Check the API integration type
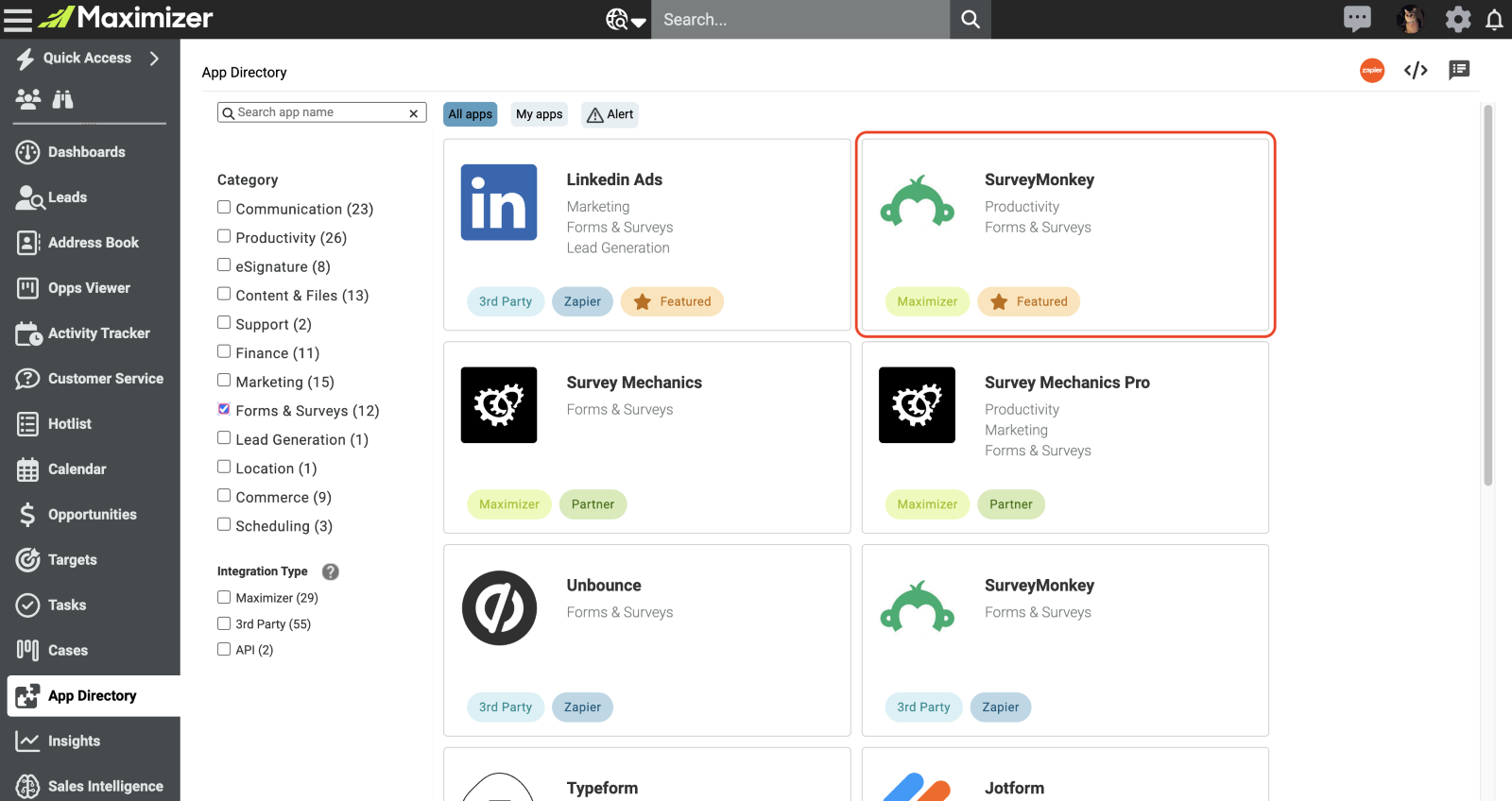Image resolution: width=1512 pixels, height=801 pixels. (x=224, y=649)
